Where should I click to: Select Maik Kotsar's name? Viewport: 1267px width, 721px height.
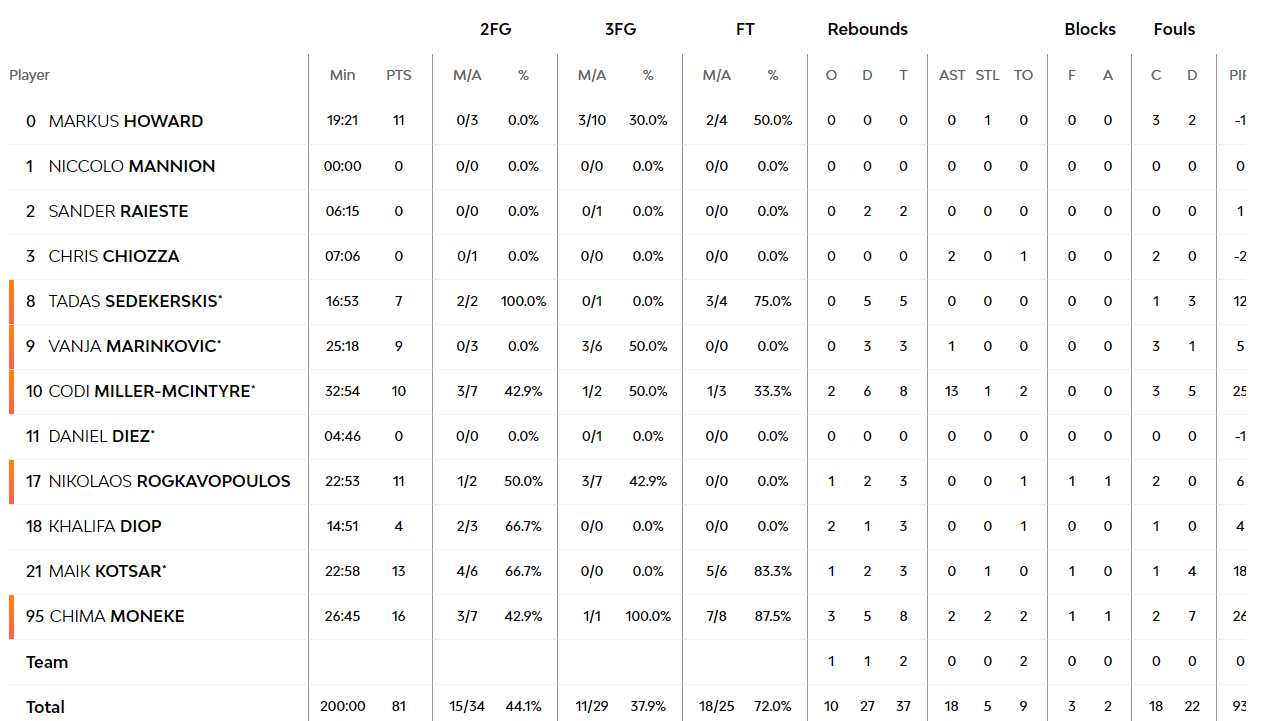pyautogui.click(x=107, y=571)
